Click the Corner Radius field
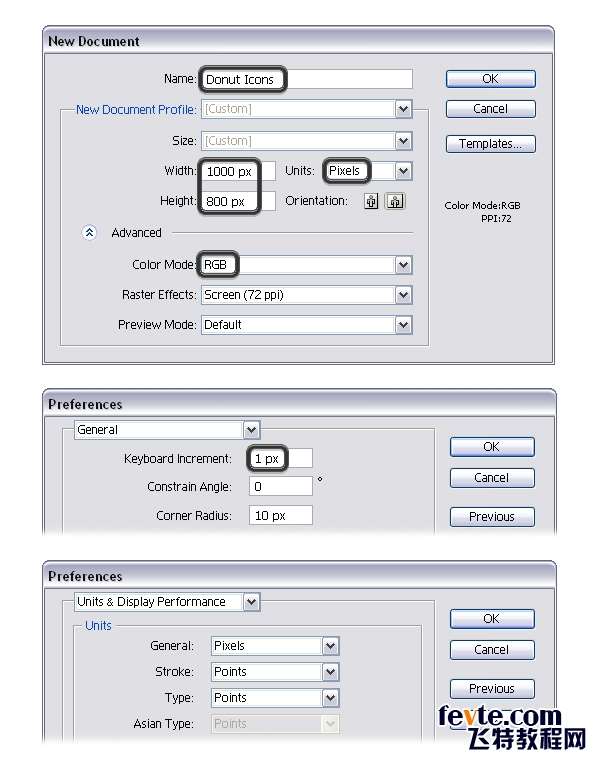 [281, 516]
